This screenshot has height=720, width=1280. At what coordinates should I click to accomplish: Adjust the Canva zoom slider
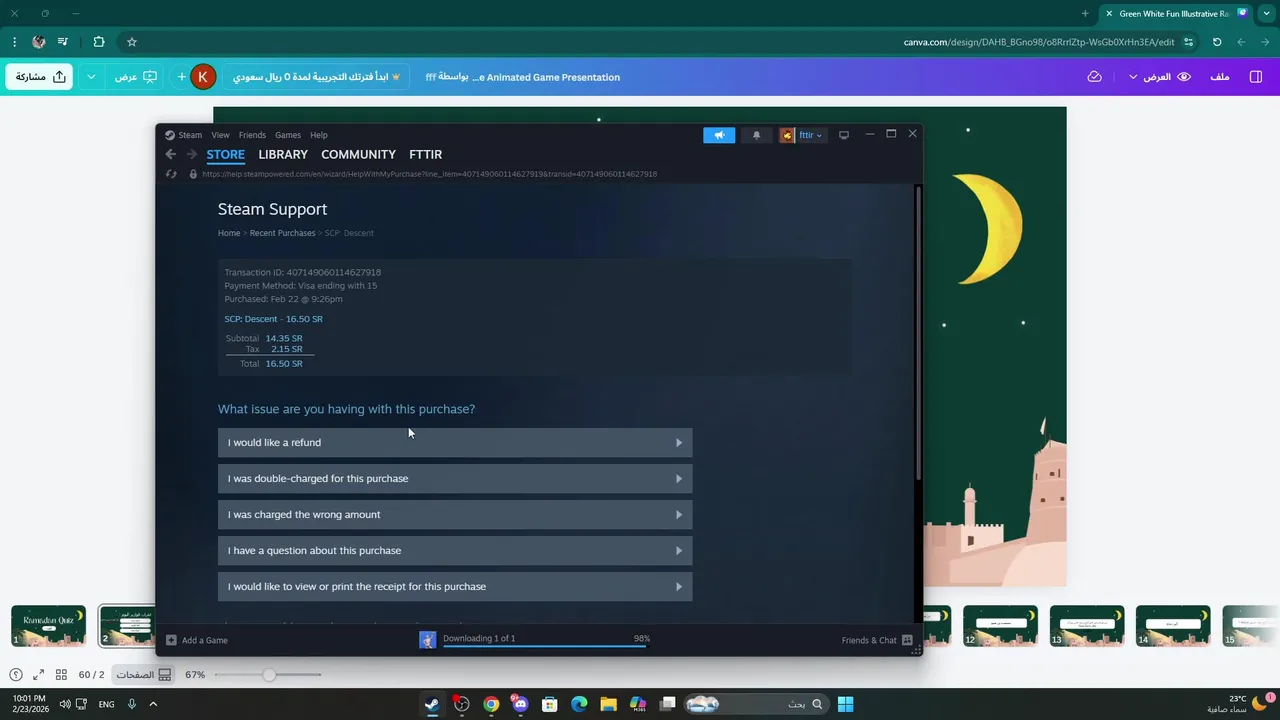coord(268,675)
